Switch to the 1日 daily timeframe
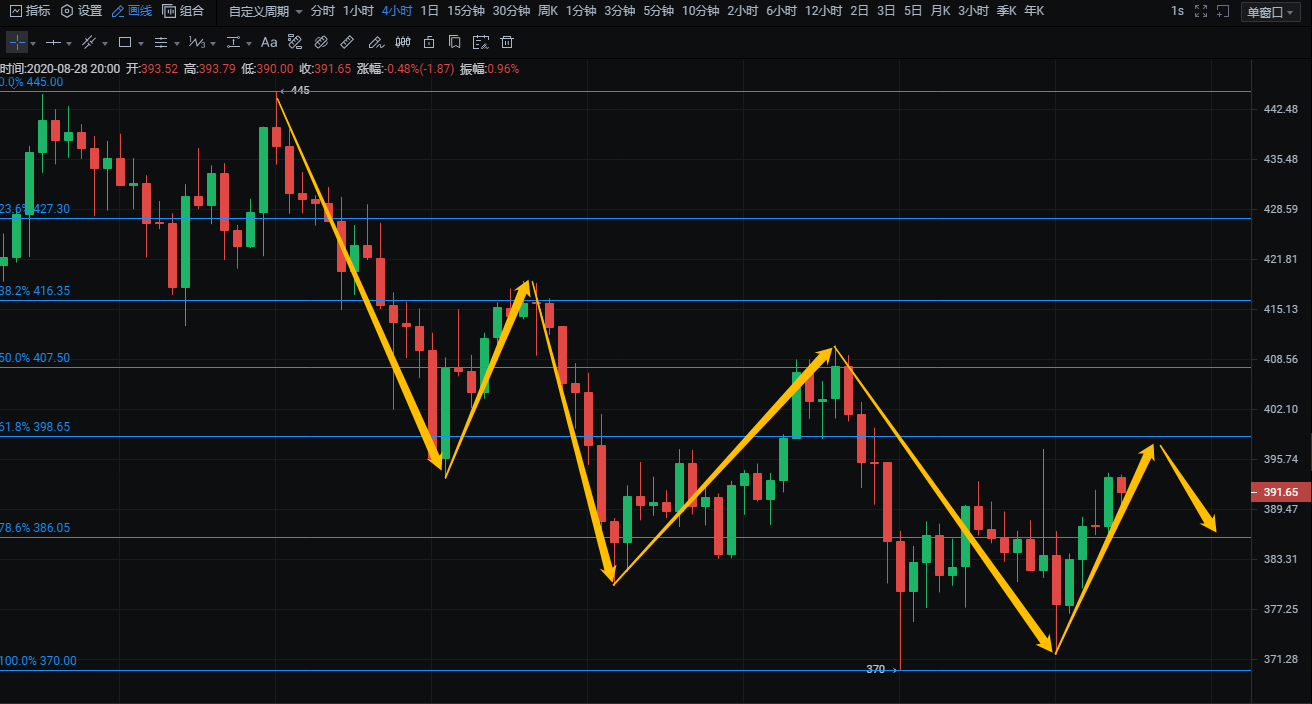Screen dimensions: 1312x704 click(x=429, y=11)
